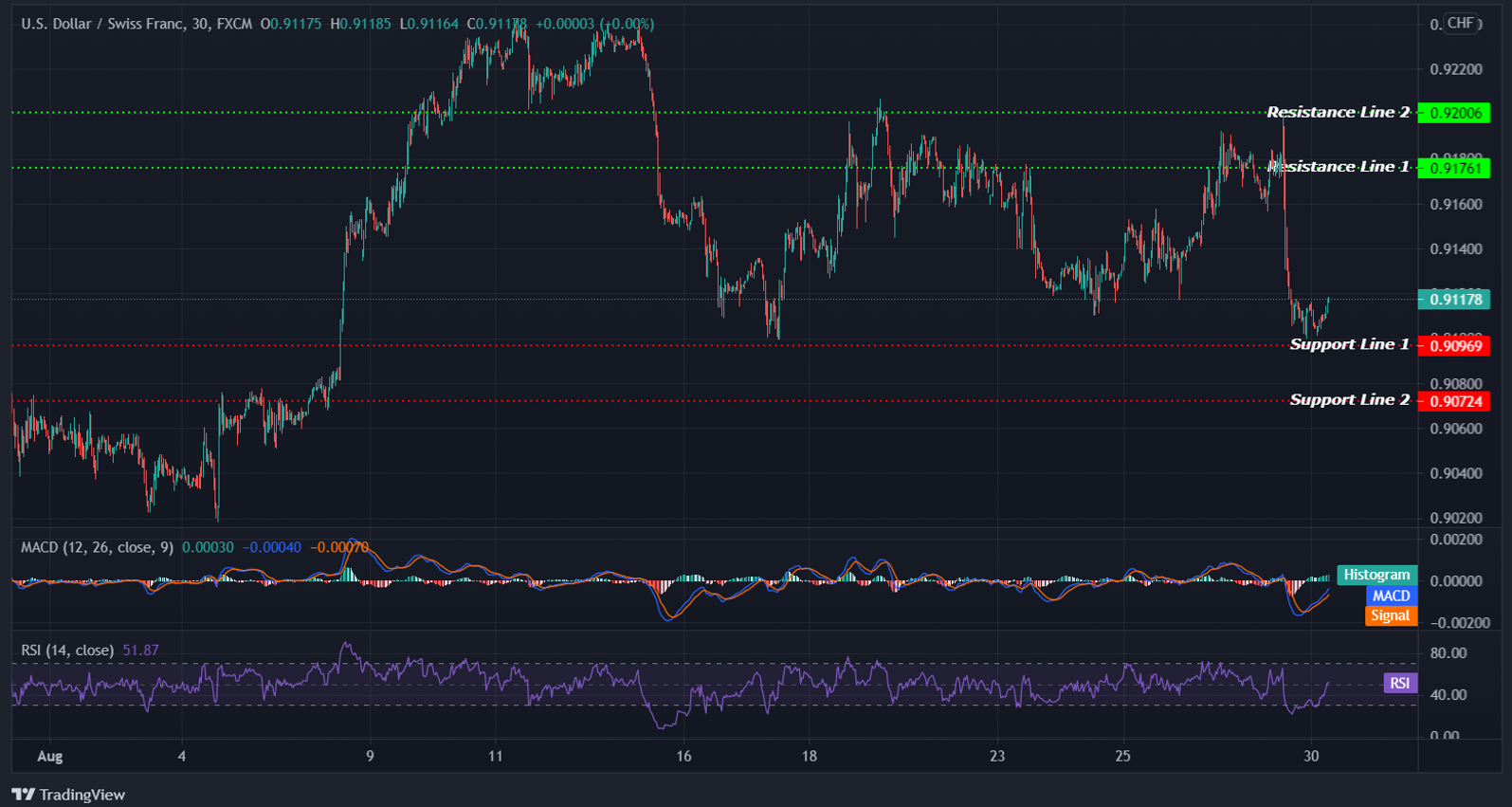The width and height of the screenshot is (1512, 807).
Task: Click the 80.00 RSI scale label
Action: [1448, 652]
